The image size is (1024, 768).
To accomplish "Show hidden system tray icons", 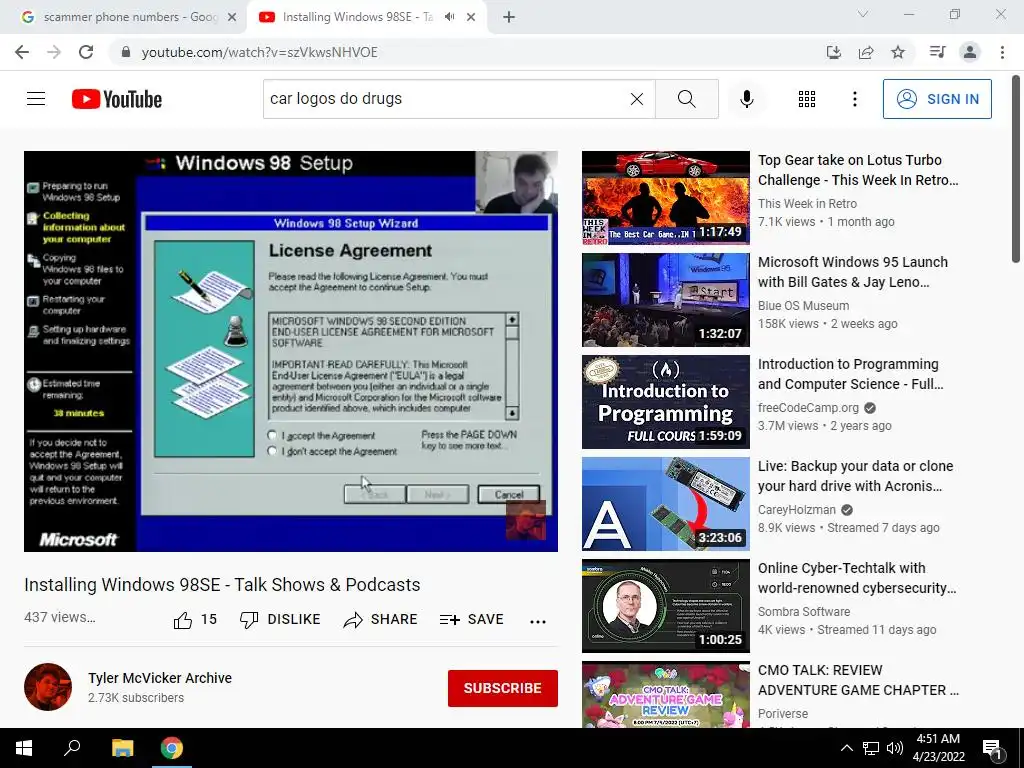I will [x=846, y=748].
